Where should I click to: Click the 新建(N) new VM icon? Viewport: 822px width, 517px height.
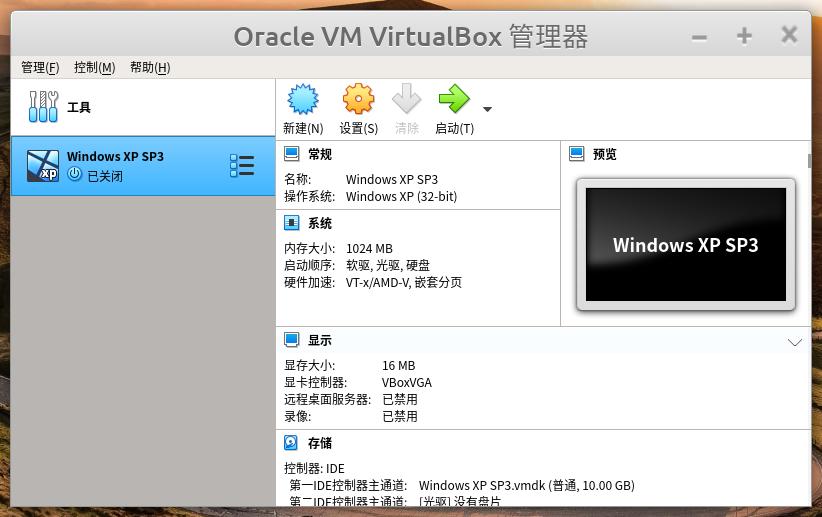303,99
